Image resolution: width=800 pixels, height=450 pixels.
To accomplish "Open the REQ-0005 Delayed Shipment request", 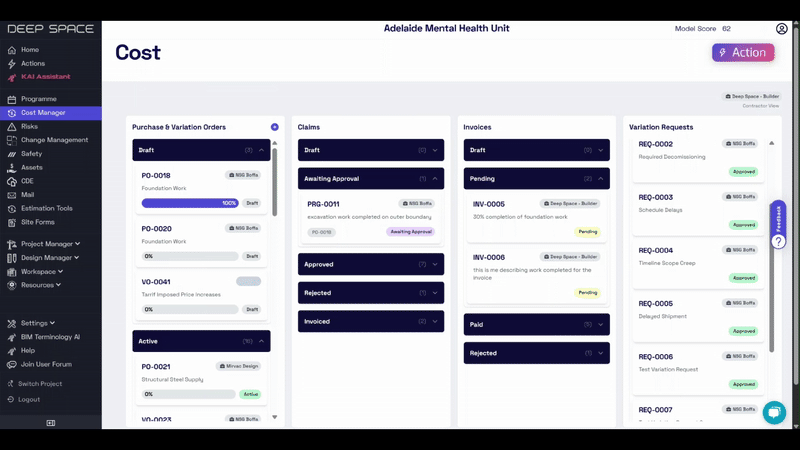I will (698, 317).
